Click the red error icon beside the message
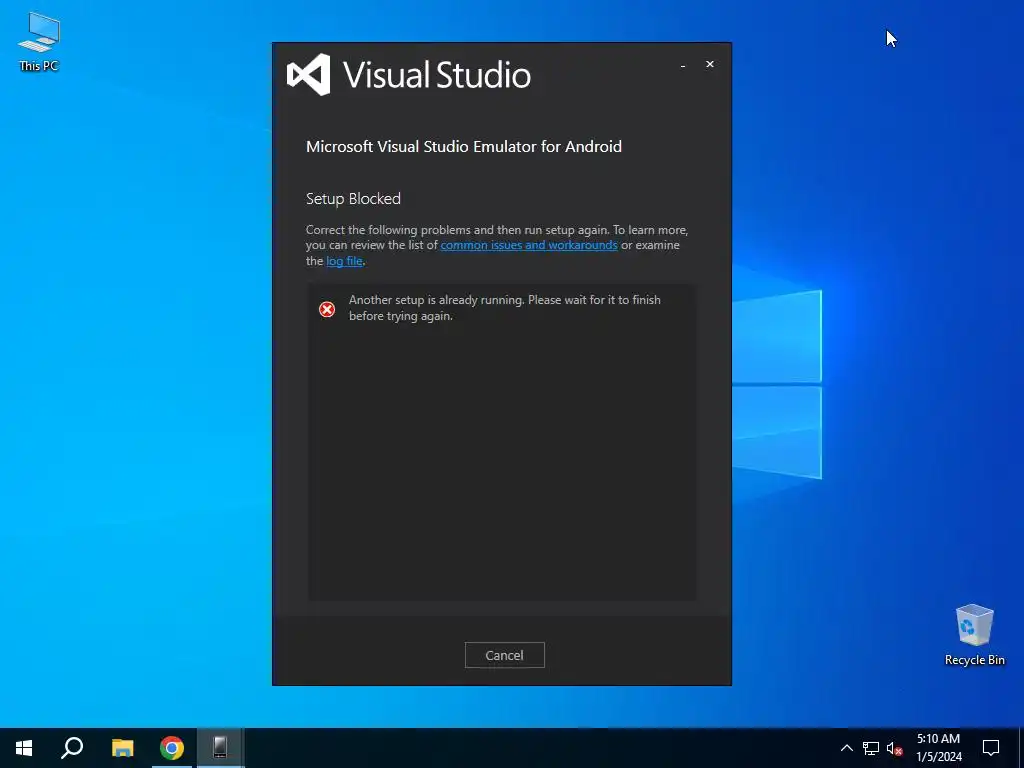 click(327, 309)
